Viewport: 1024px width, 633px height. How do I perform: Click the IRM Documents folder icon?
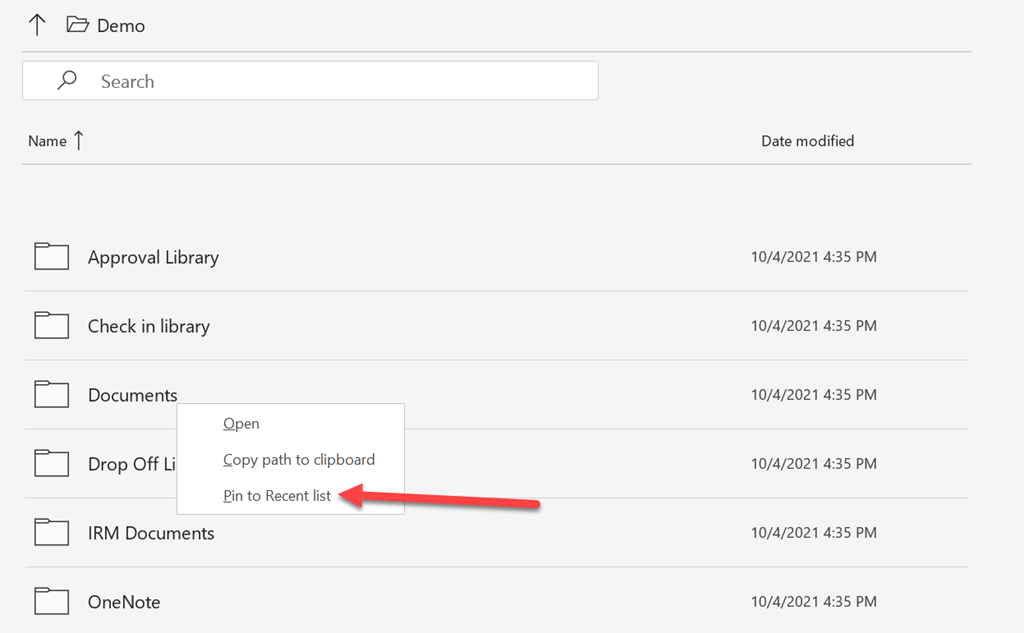(x=51, y=533)
